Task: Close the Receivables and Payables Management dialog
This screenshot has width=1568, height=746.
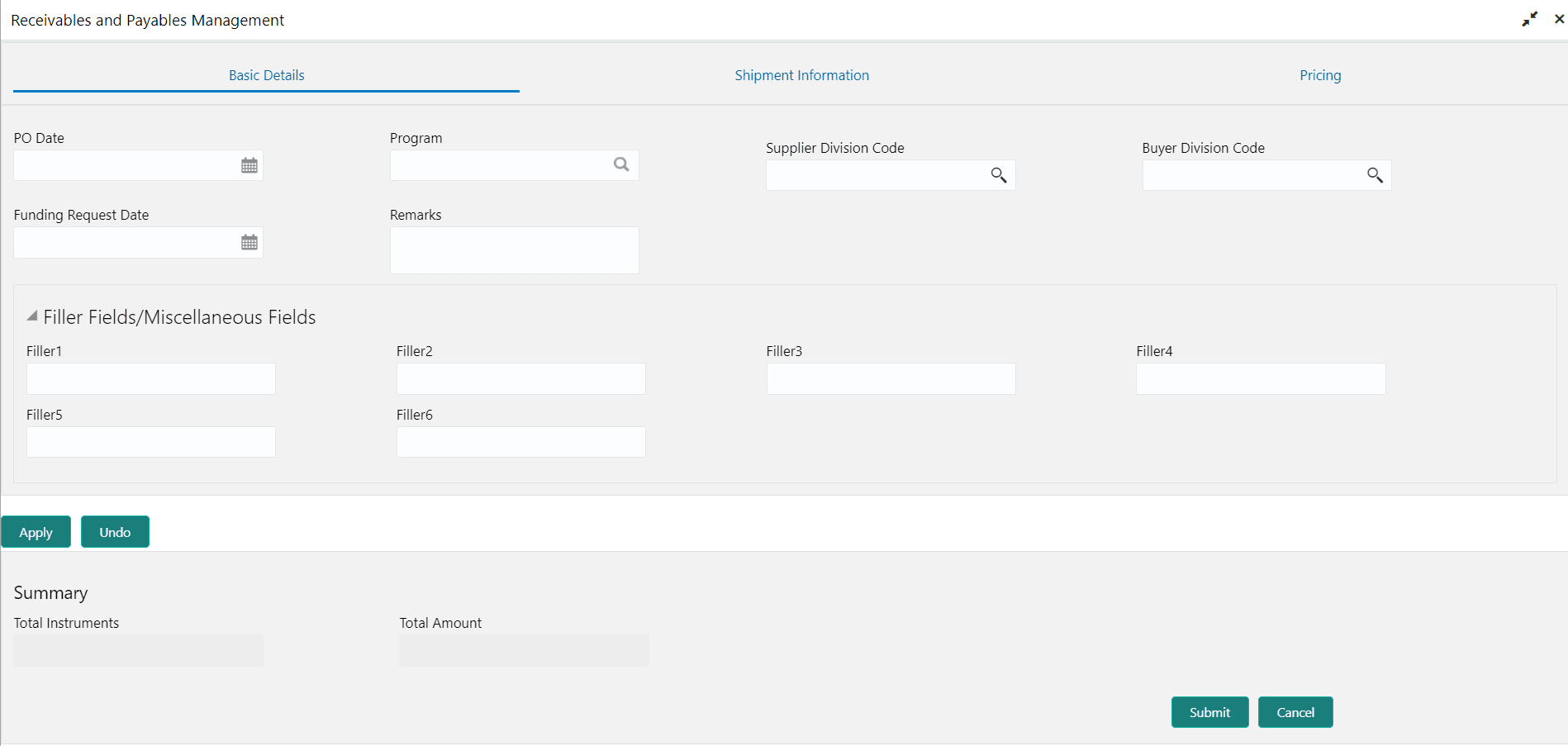Action: point(1559,19)
